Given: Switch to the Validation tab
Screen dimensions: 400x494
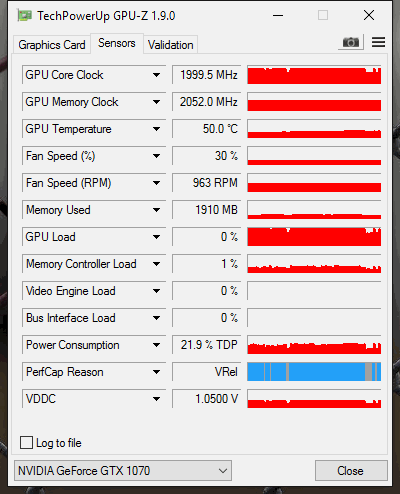Looking at the screenshot, I should pos(171,45).
